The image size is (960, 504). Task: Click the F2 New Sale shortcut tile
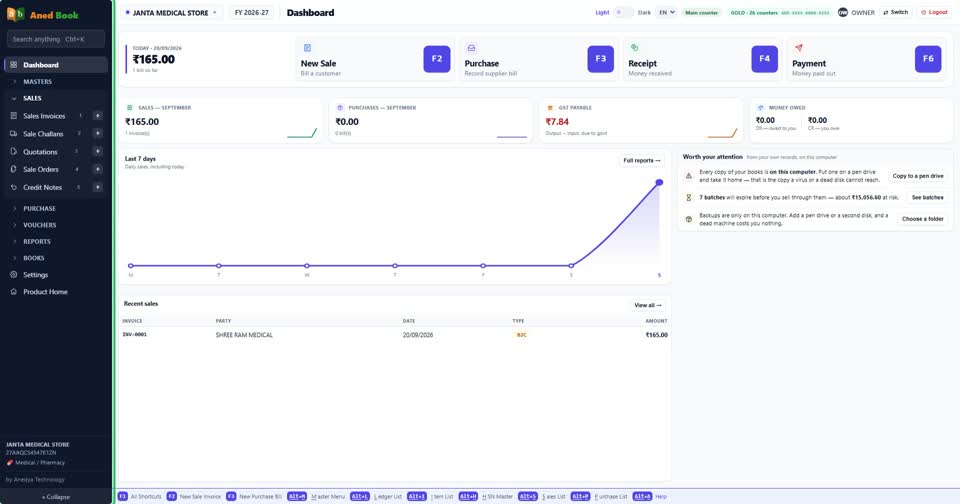click(437, 59)
